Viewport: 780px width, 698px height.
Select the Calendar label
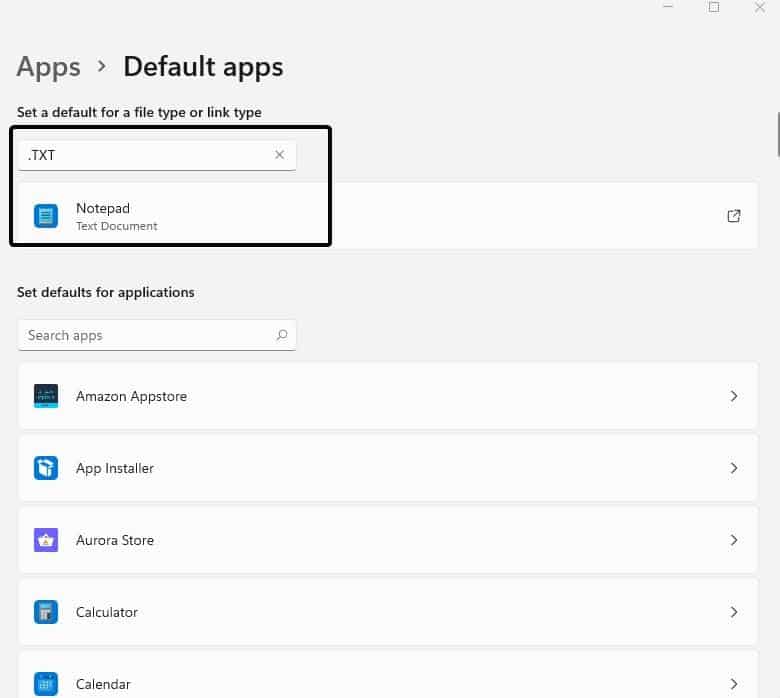tap(103, 685)
